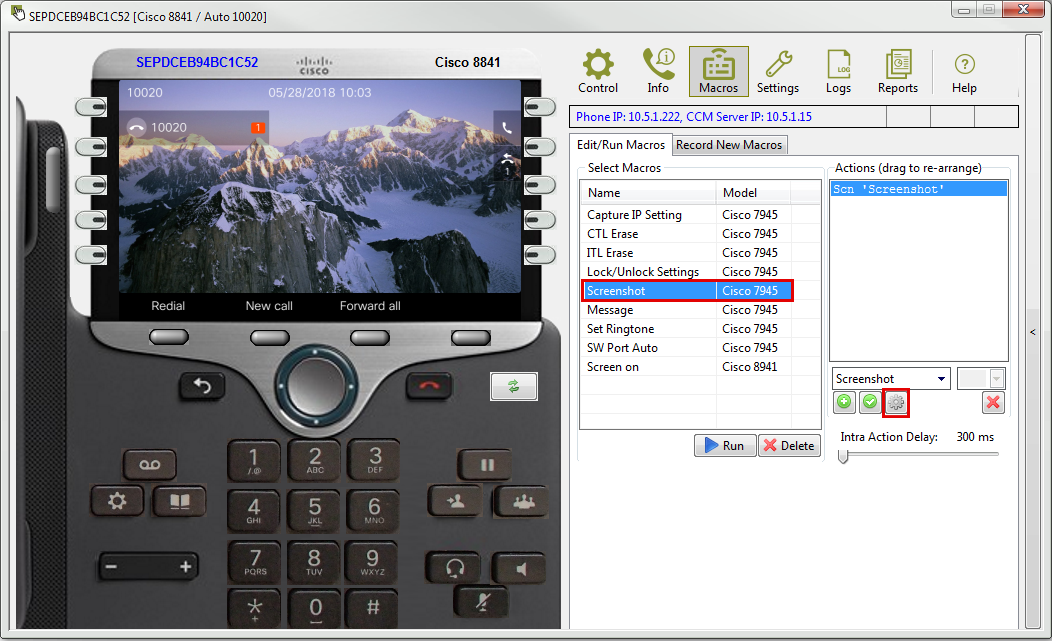Select the SW Port Auto macro
This screenshot has width=1052, height=641.
(x=700, y=348)
